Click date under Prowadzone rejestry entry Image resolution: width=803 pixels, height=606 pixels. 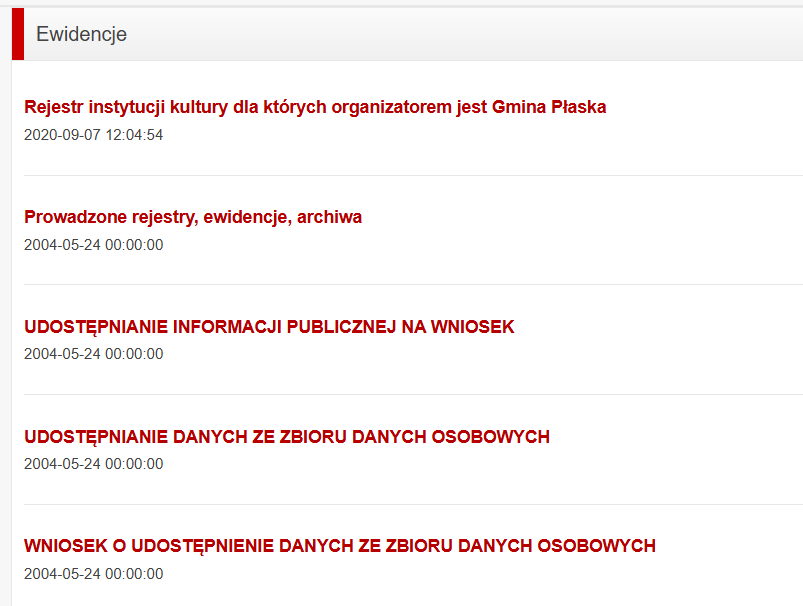click(x=93, y=245)
